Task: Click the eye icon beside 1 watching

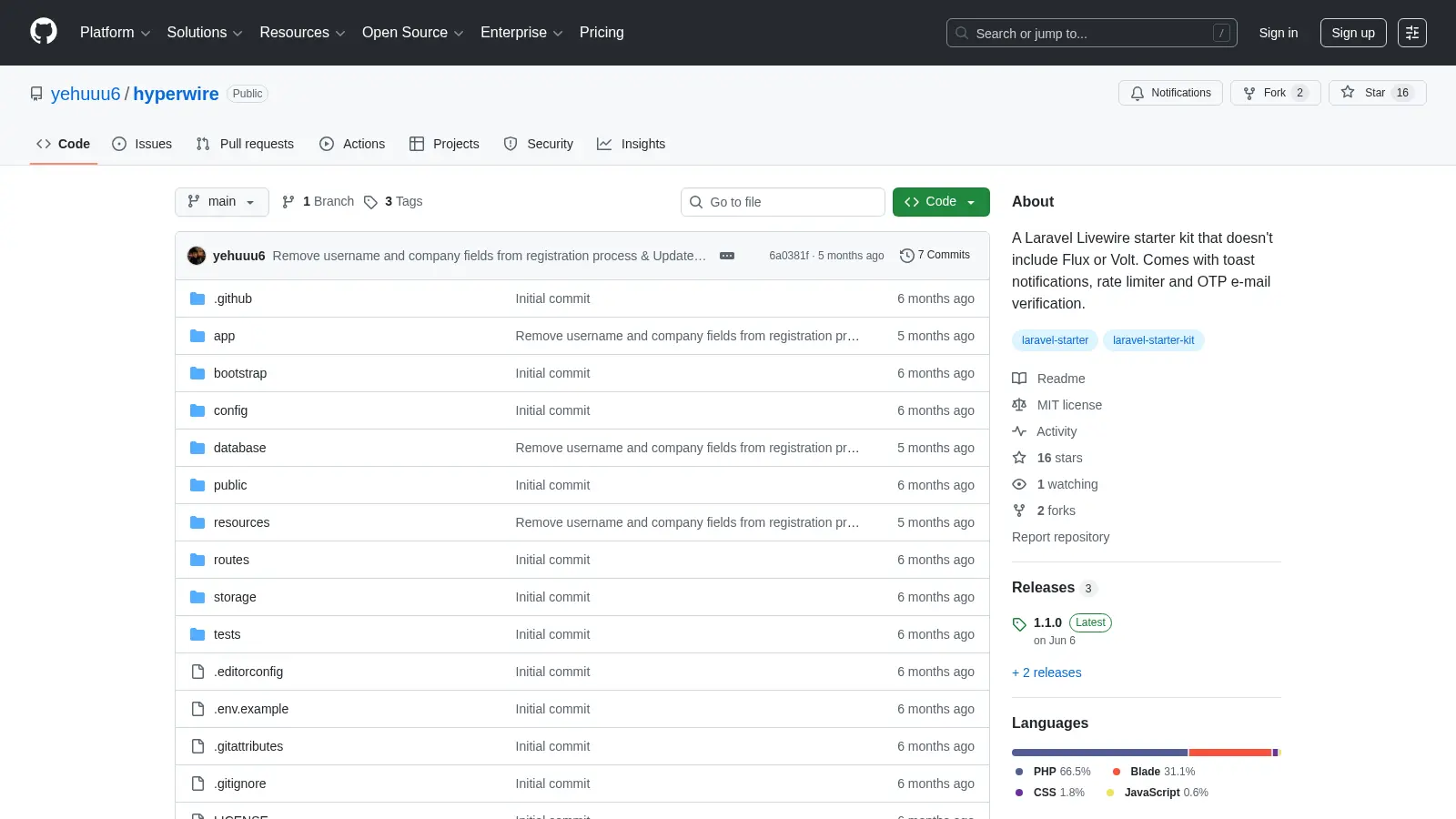Action: tap(1019, 484)
